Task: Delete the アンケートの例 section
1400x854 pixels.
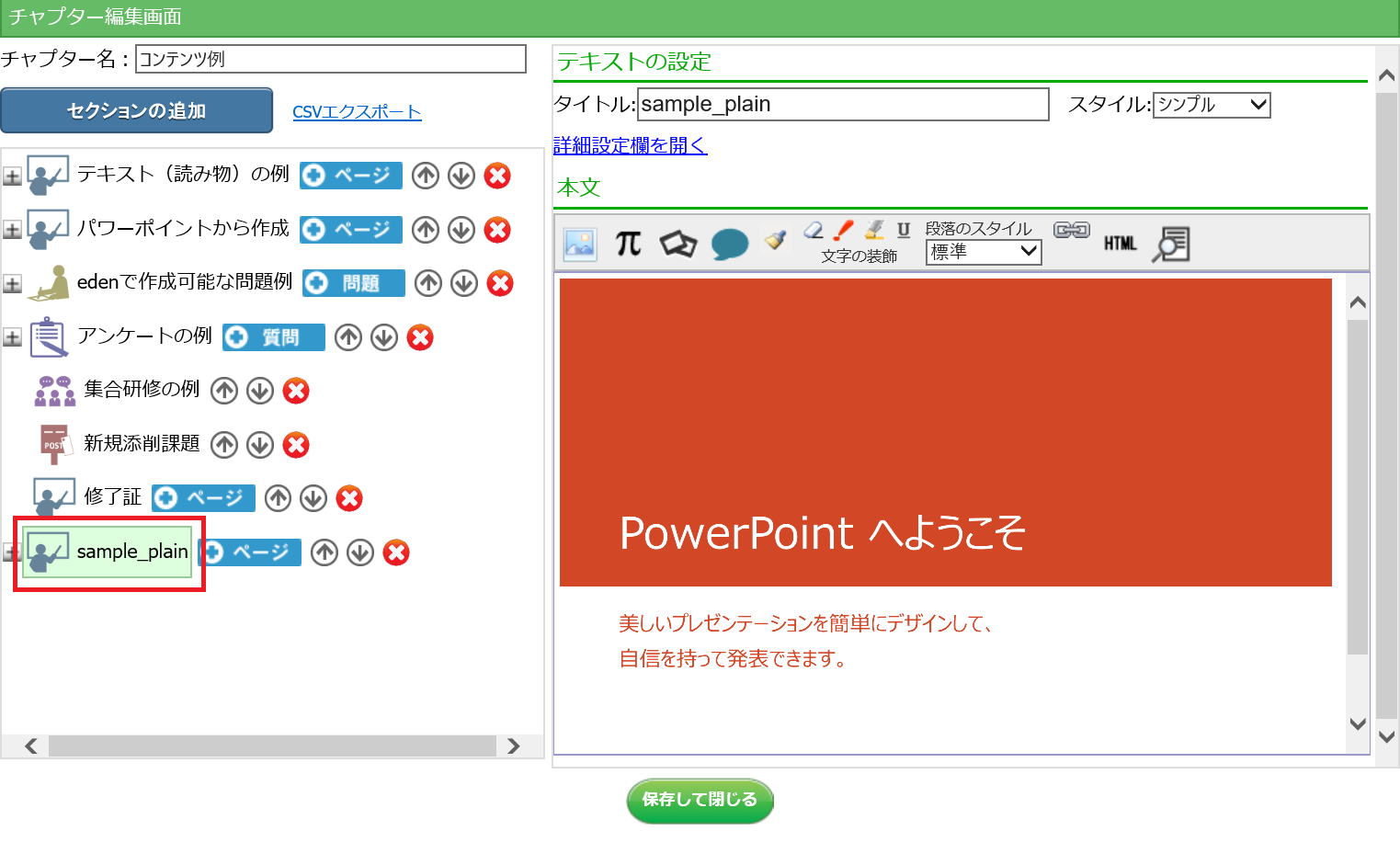Action: (x=420, y=337)
